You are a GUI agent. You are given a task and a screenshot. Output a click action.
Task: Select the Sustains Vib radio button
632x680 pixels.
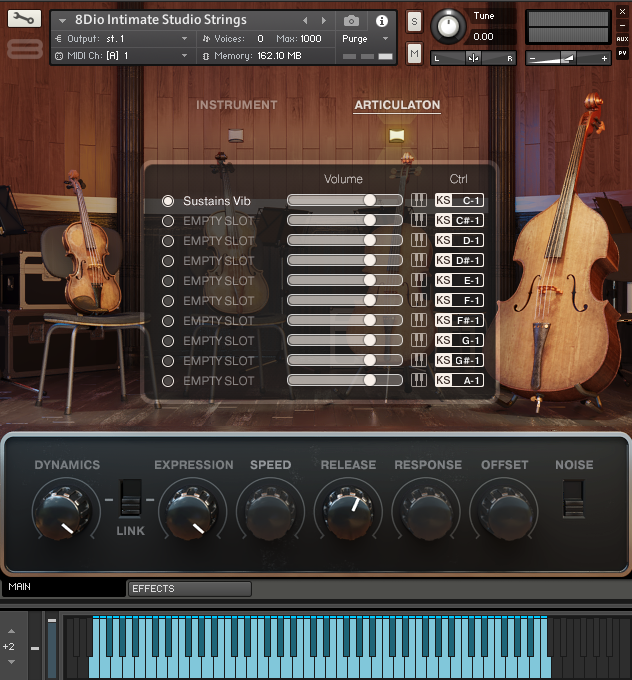pos(168,201)
